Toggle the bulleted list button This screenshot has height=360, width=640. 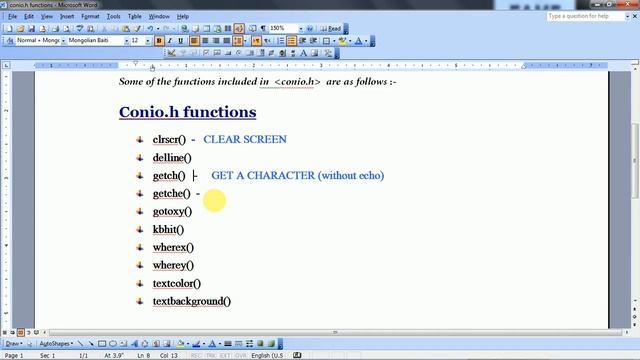(x=291, y=41)
